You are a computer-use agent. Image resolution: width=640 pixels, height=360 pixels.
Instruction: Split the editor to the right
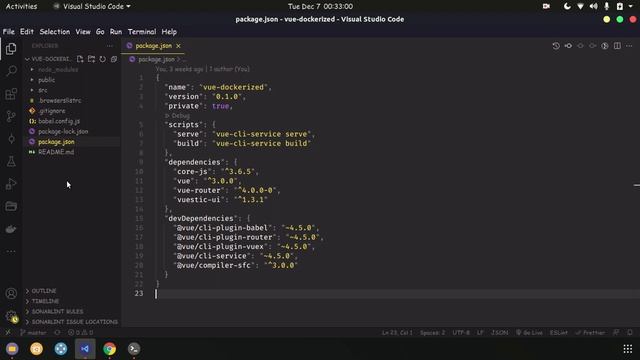(x=617, y=46)
